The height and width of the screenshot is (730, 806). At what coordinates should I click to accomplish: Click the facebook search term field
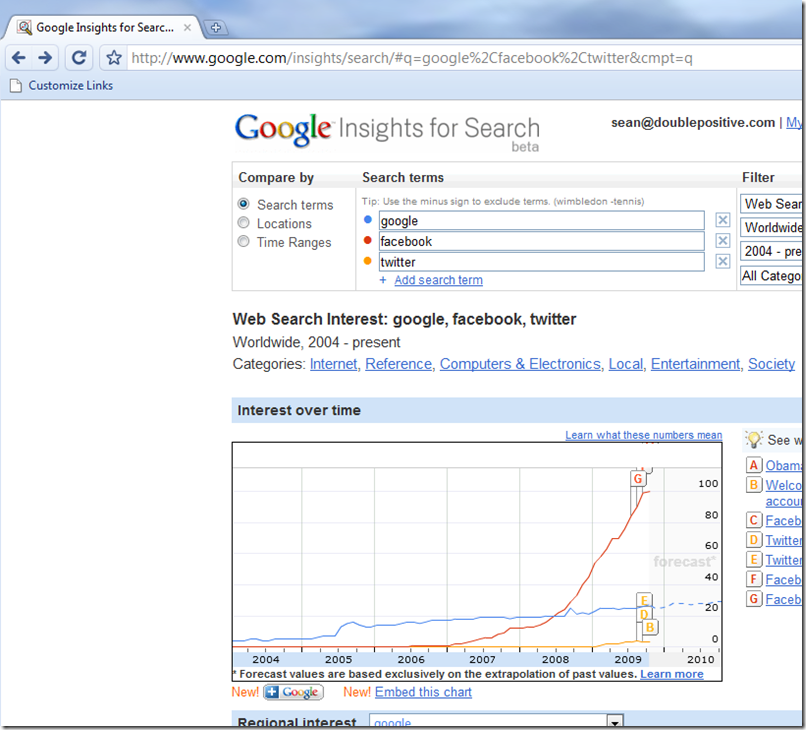tap(542, 241)
